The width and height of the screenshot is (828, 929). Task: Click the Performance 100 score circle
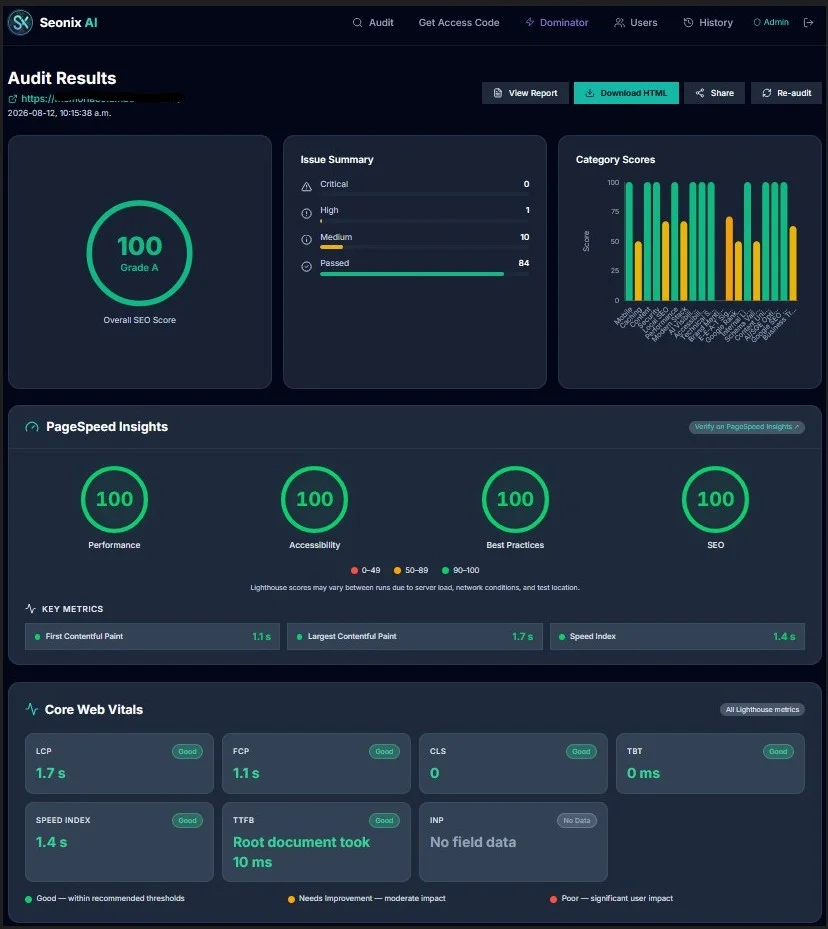[x=114, y=499]
